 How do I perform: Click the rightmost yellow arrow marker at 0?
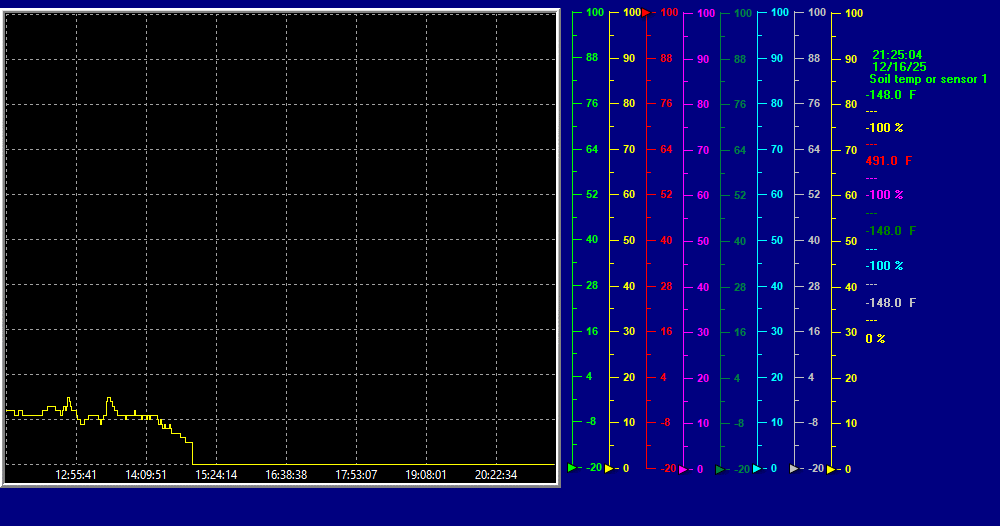[x=831, y=469]
